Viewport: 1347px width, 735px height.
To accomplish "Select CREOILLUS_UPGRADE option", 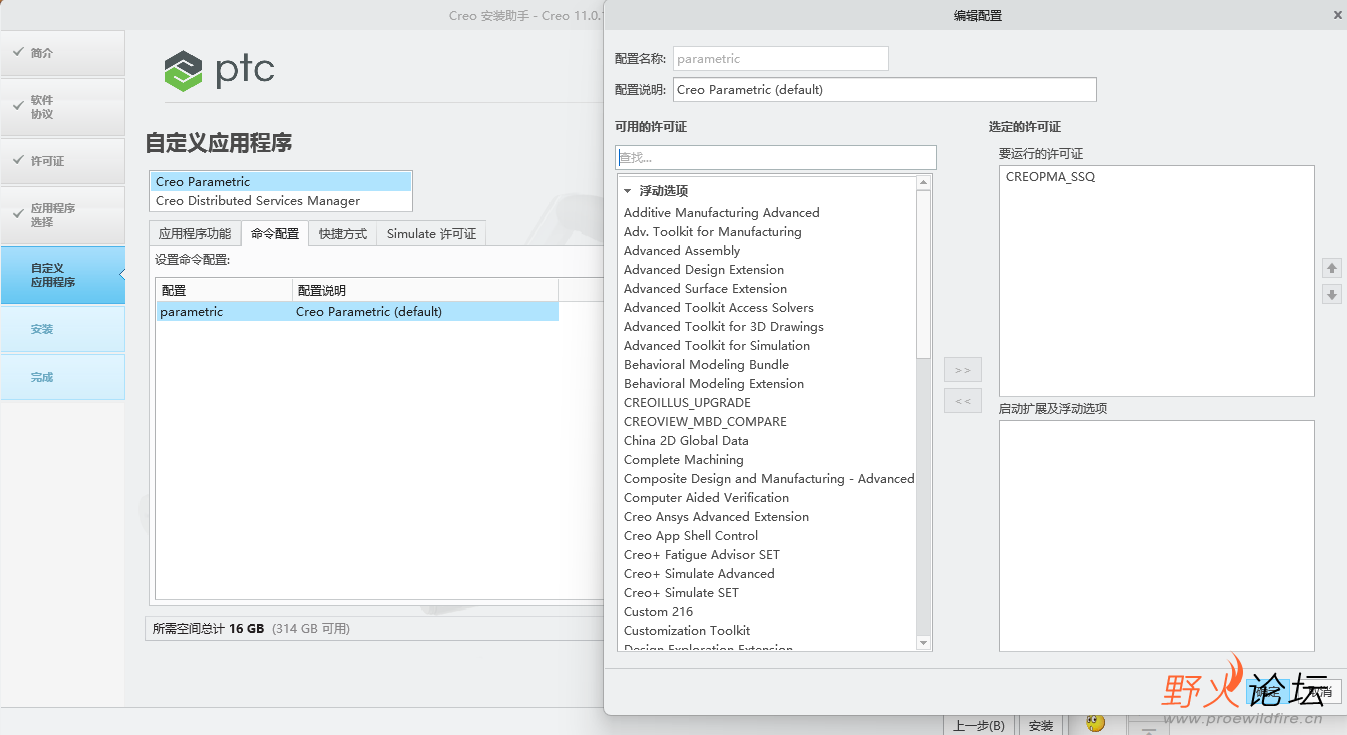I will pos(687,403).
